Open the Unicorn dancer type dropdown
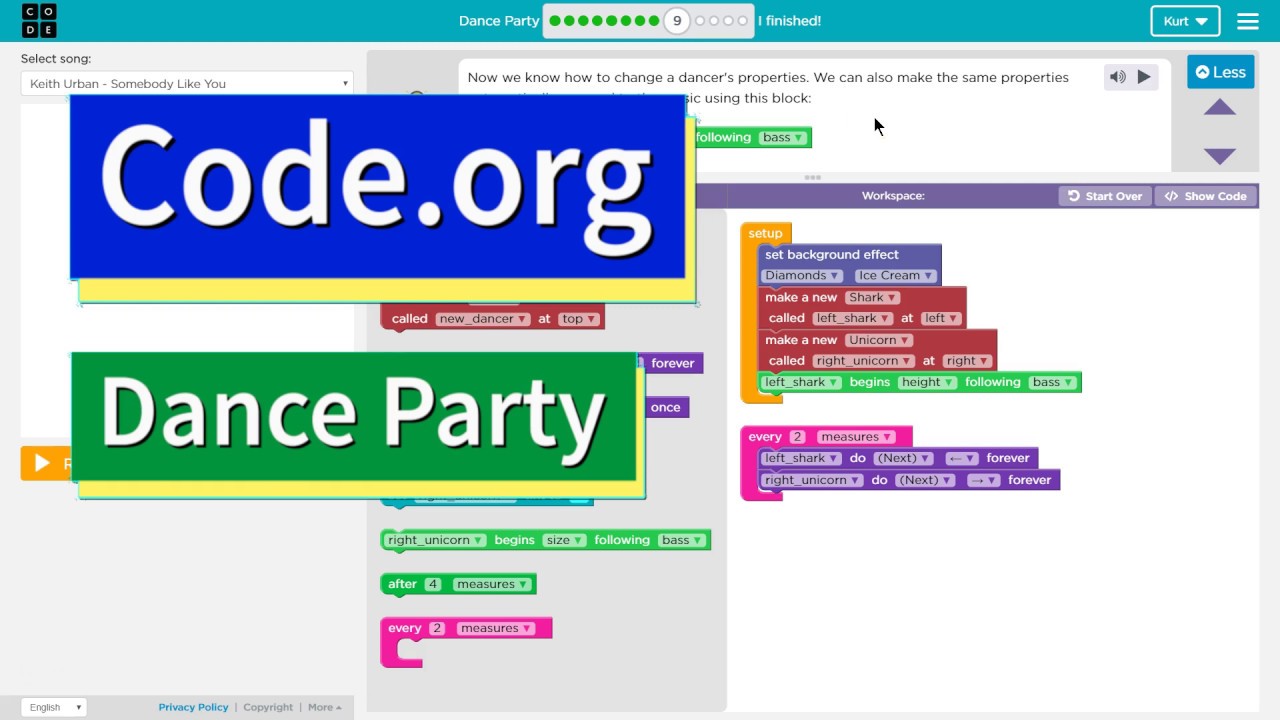This screenshot has width=1280, height=720. (880, 340)
